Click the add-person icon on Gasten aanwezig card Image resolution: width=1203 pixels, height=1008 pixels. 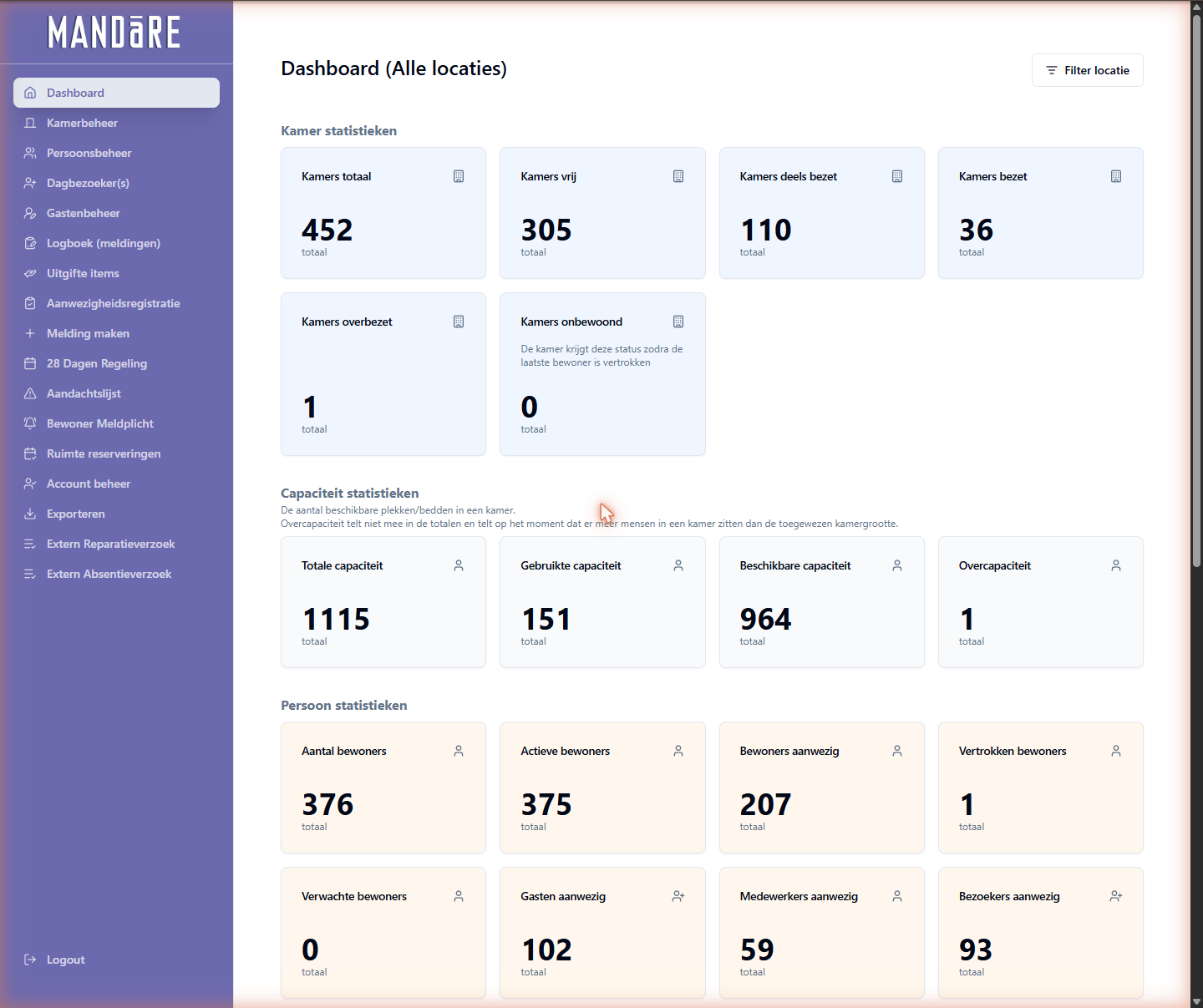point(678,896)
